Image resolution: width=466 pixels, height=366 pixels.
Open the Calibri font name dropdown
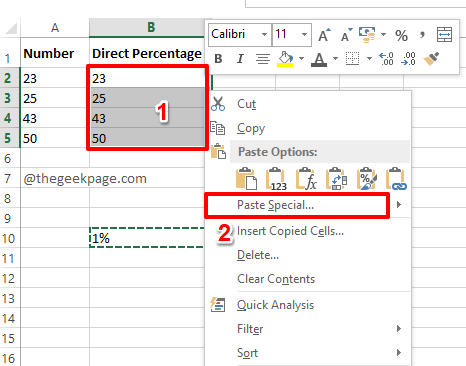click(x=264, y=34)
